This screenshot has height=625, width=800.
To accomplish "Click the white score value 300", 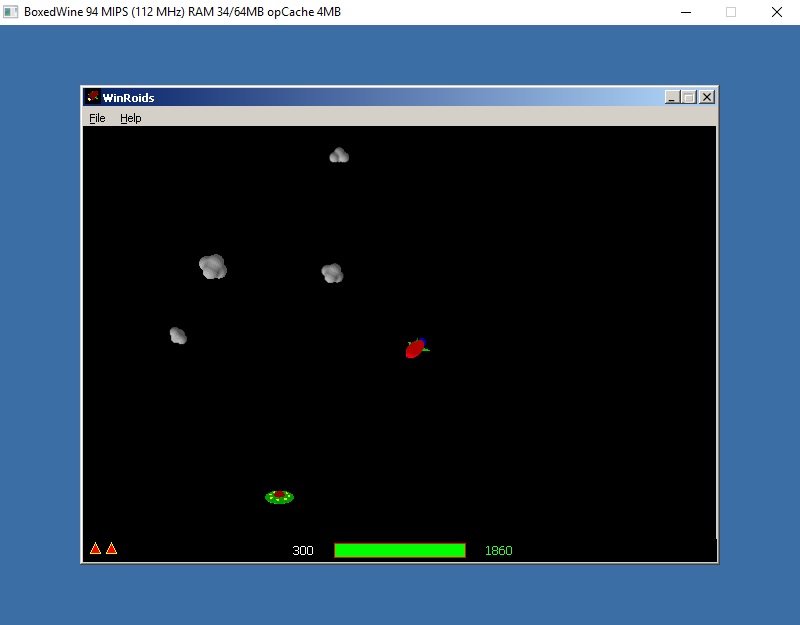I will point(303,551).
